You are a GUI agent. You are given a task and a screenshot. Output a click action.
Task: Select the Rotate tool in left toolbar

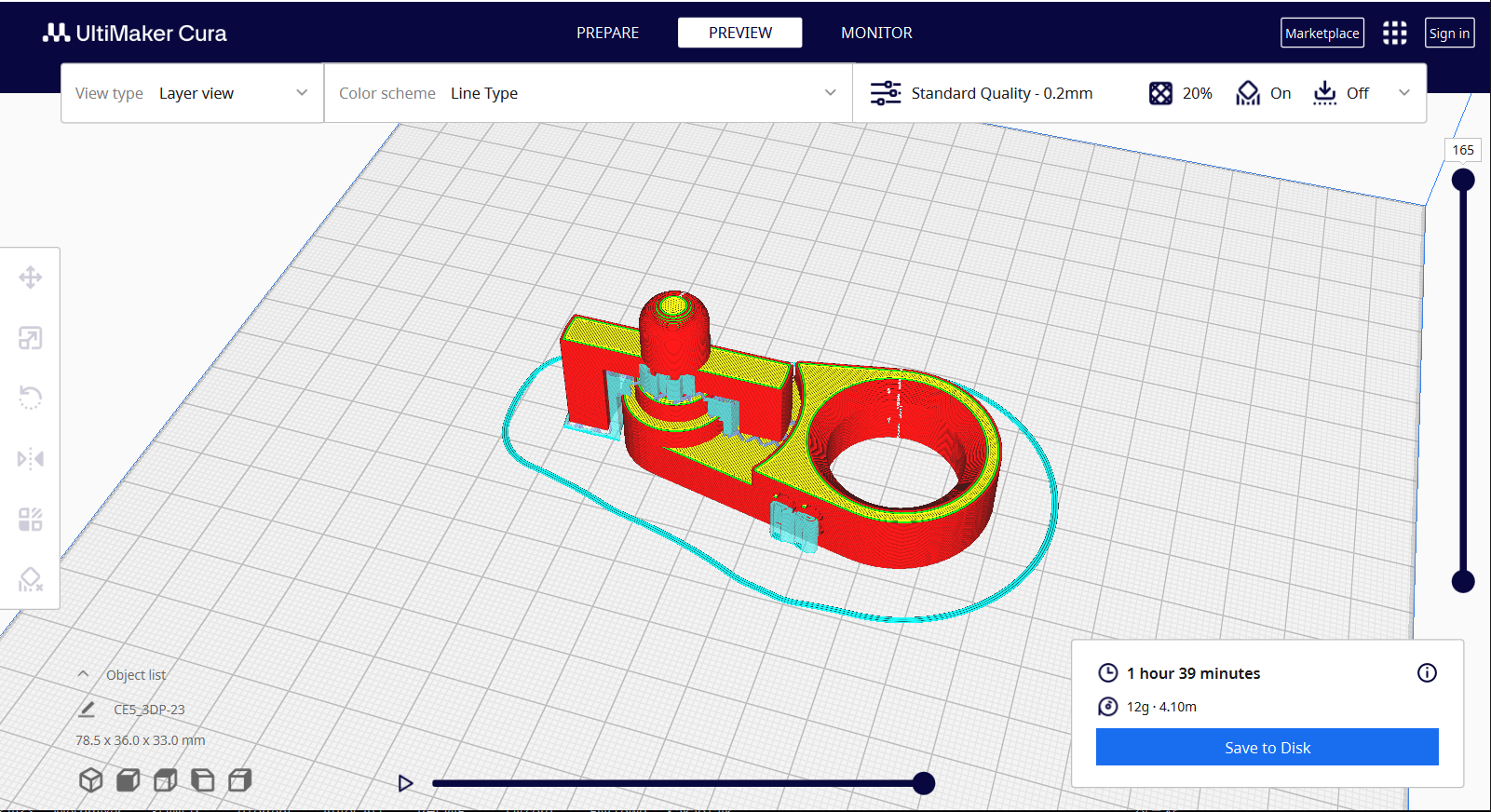[x=30, y=398]
